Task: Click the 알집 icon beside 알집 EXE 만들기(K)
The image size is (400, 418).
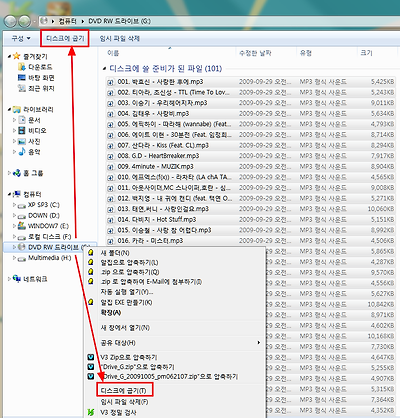Action: (x=91, y=302)
